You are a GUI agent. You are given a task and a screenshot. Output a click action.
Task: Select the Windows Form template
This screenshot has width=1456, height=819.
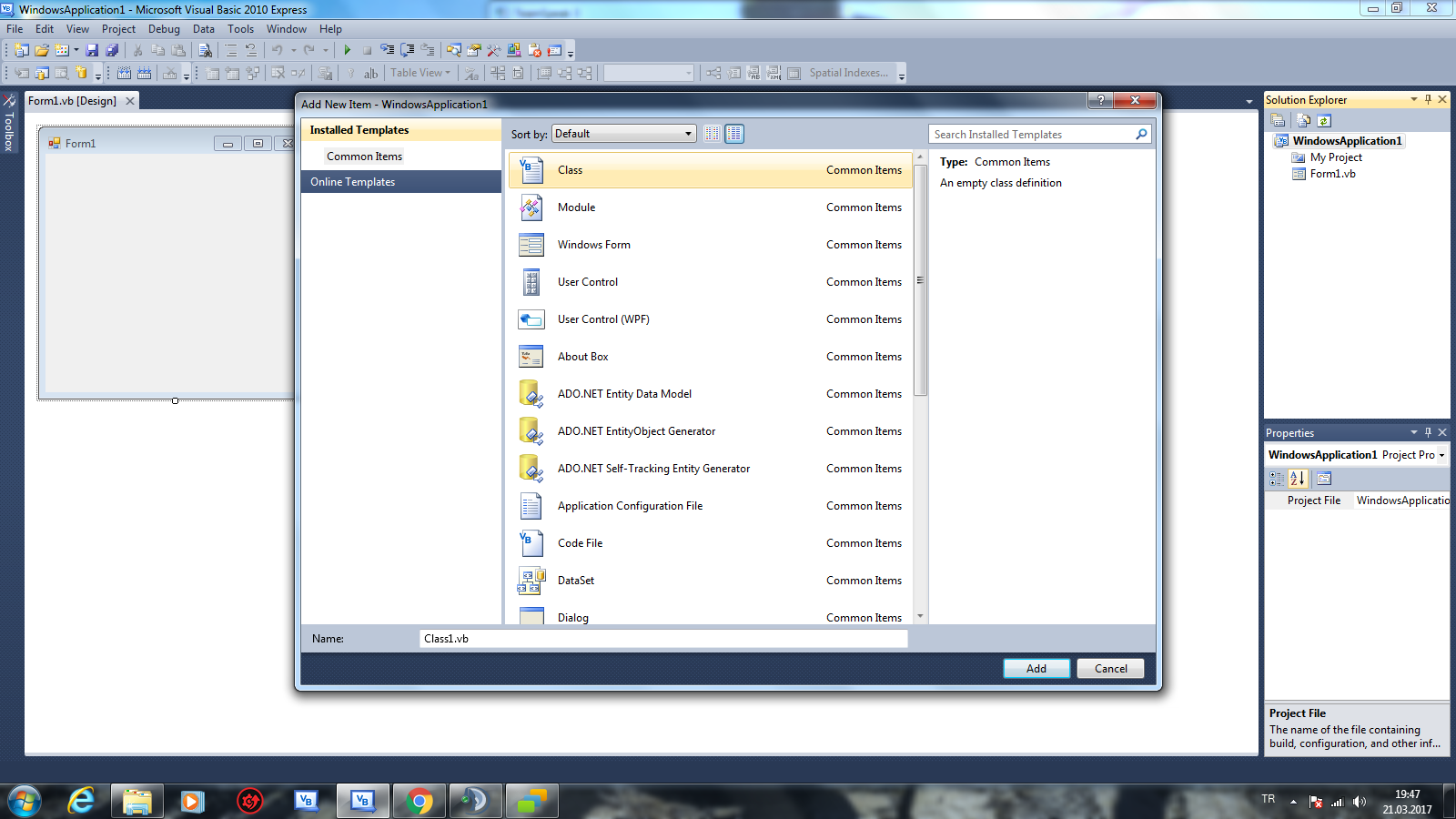click(x=711, y=245)
